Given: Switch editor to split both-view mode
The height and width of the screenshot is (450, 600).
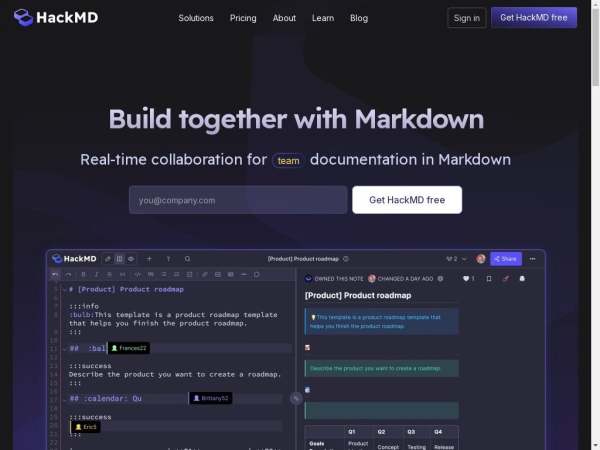Looking at the screenshot, I should pyautogui.click(x=119, y=259).
